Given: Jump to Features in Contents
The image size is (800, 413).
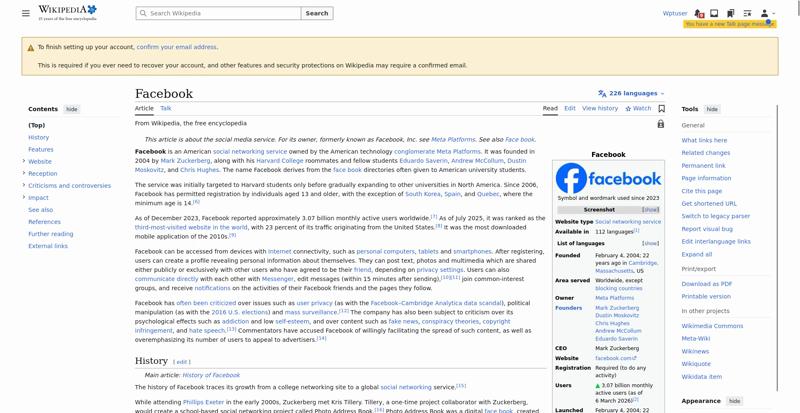Looking at the screenshot, I should point(41,150).
